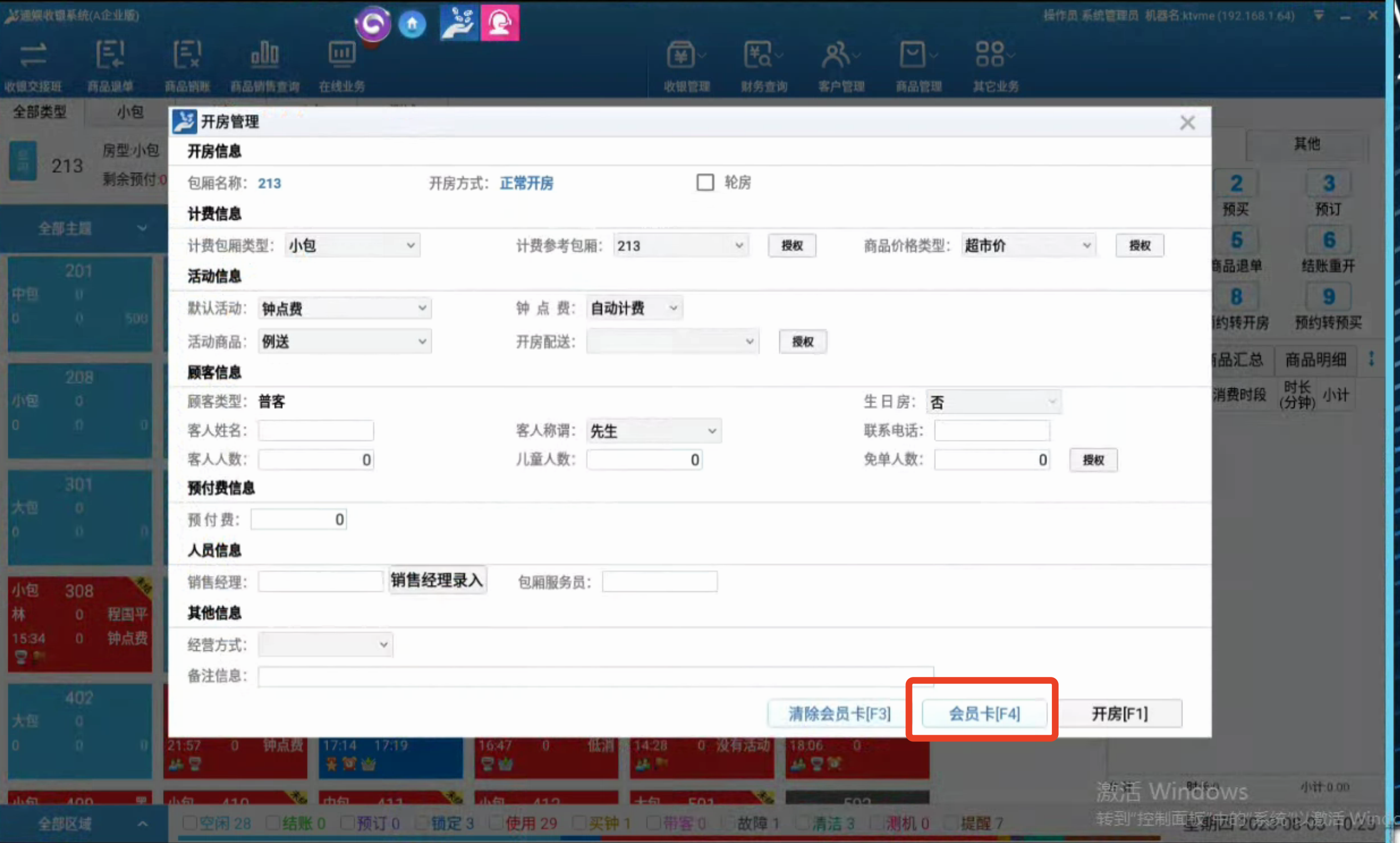Click the 6 结账重开 shortcut tile
Image resolution: width=1400 pixels, height=843 pixels.
pos(1328,250)
